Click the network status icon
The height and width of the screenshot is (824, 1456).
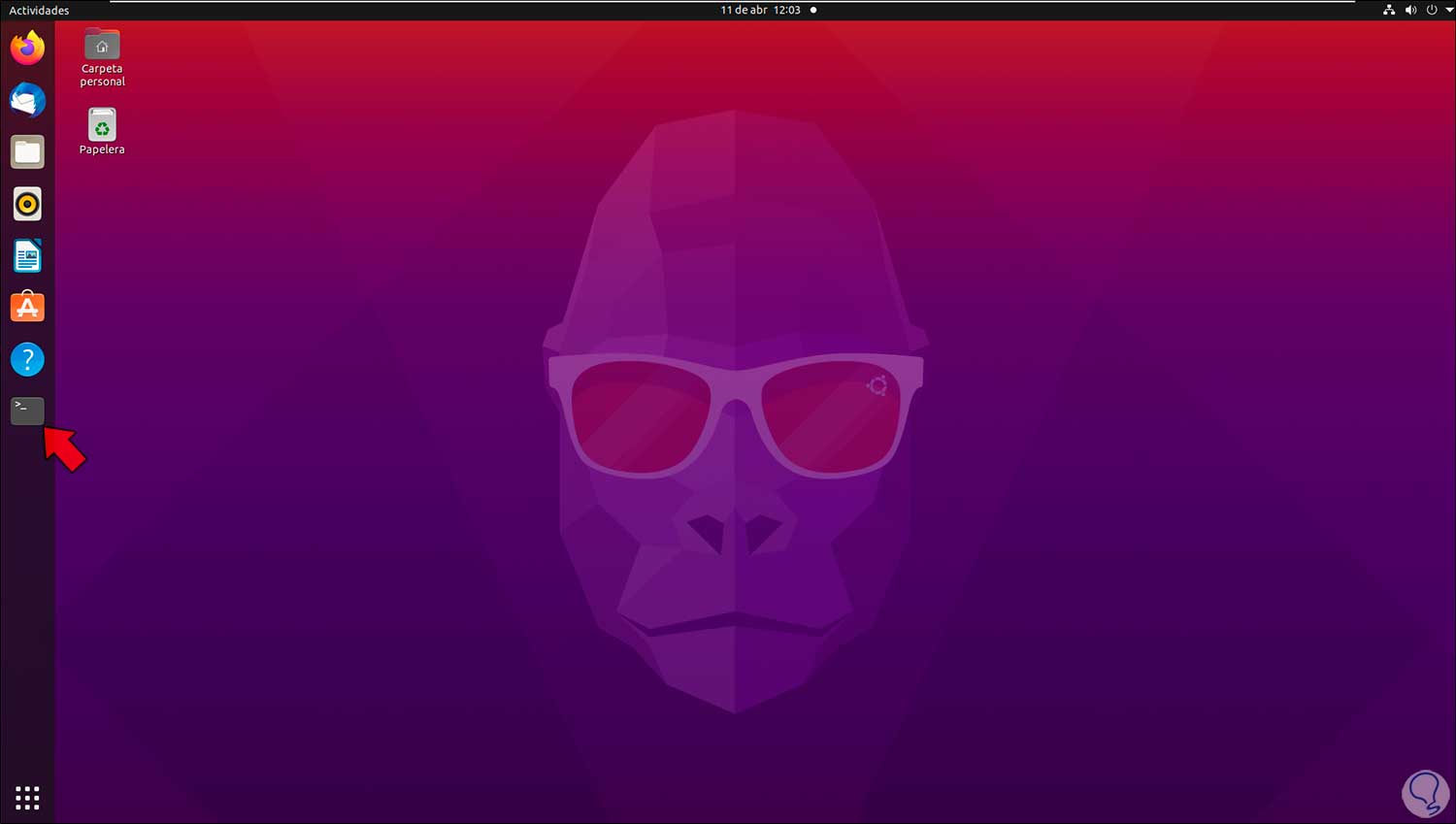click(x=1389, y=10)
